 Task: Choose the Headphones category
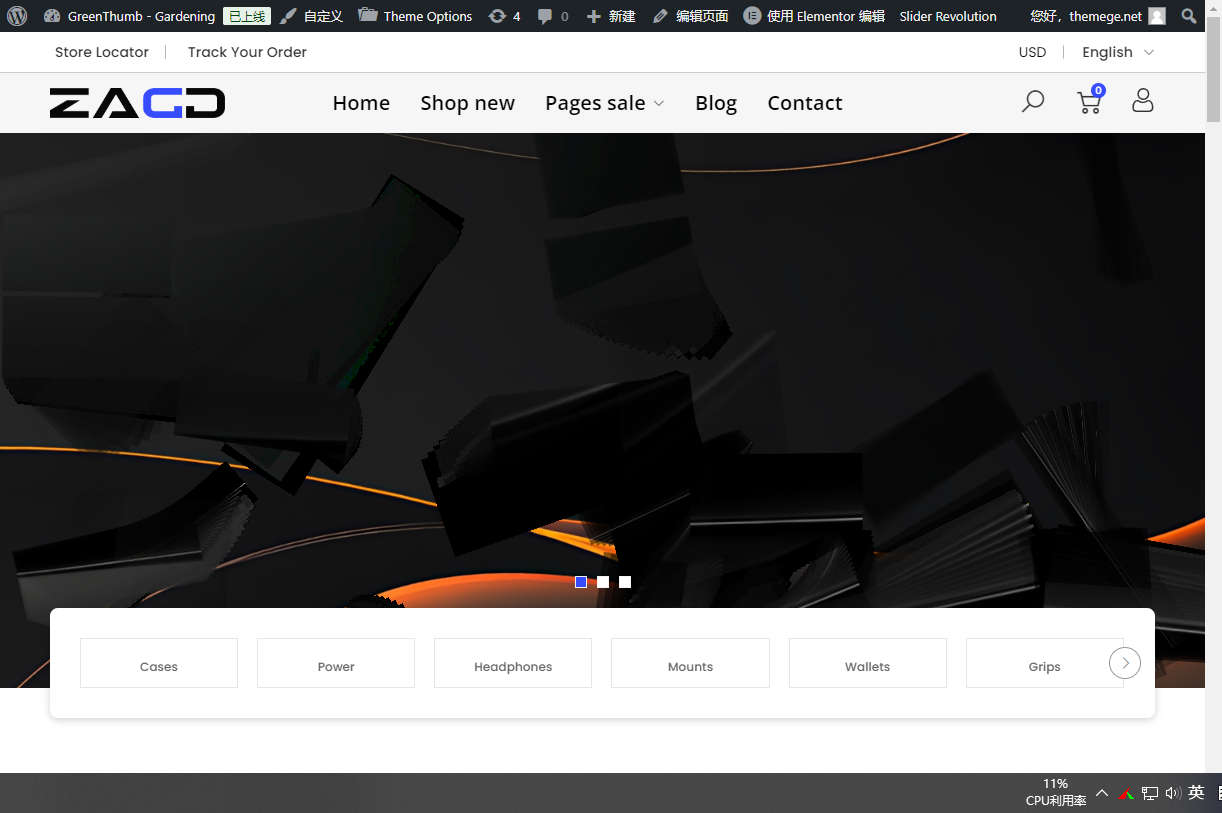513,663
